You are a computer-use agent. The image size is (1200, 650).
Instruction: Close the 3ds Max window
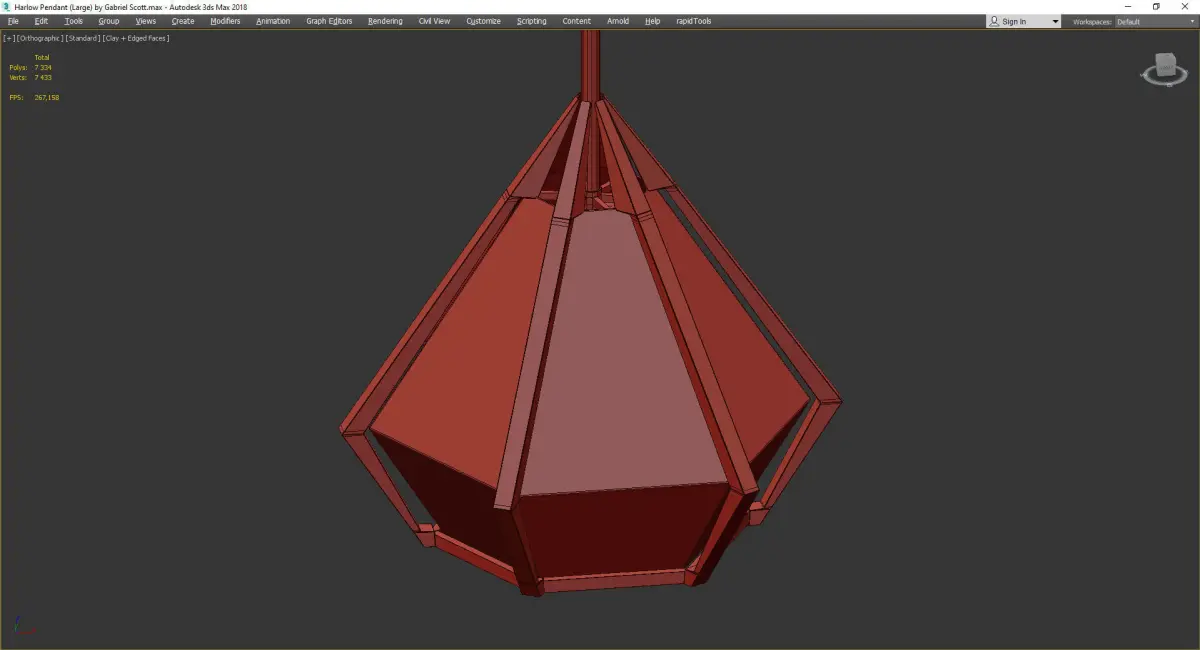[x=1184, y=6]
